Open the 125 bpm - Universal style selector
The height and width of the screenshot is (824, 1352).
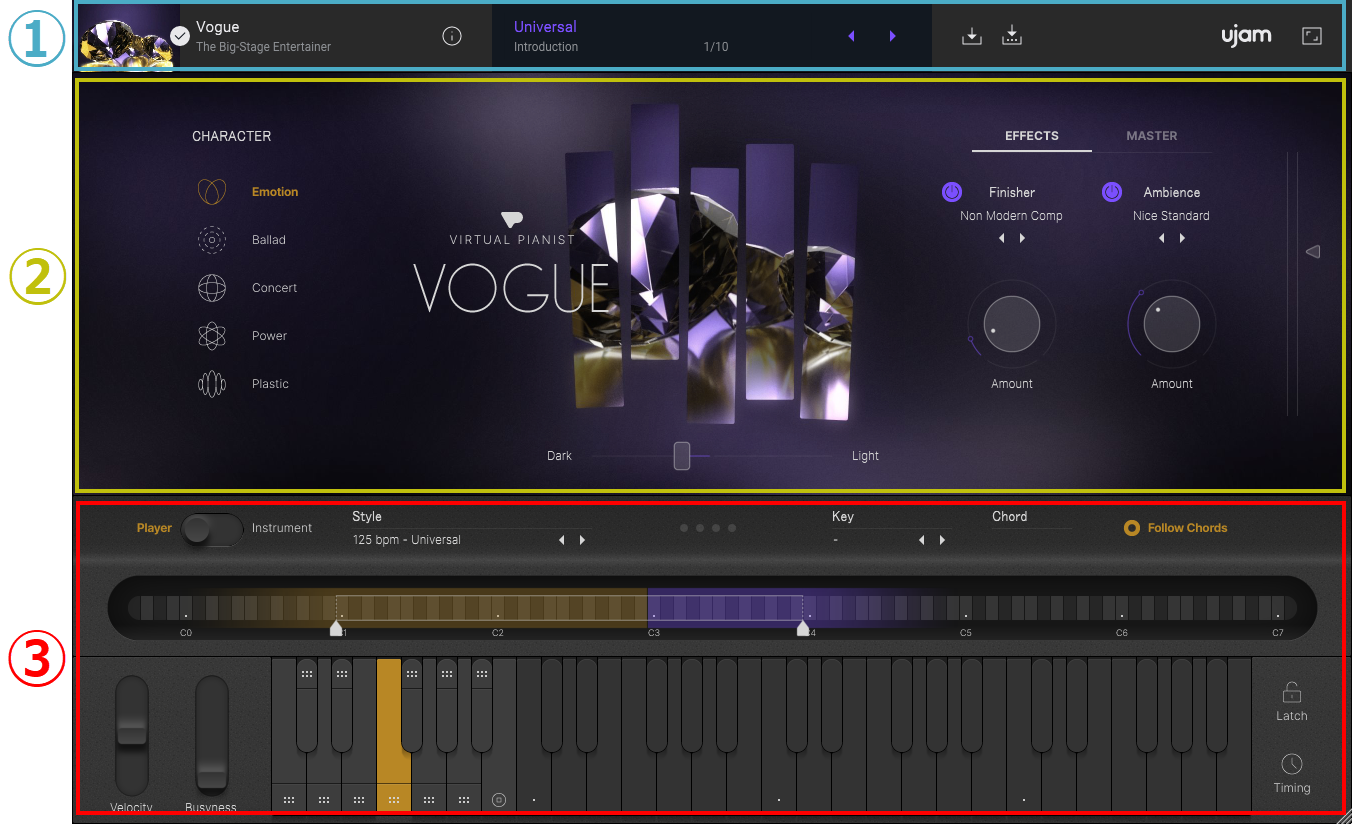407,540
